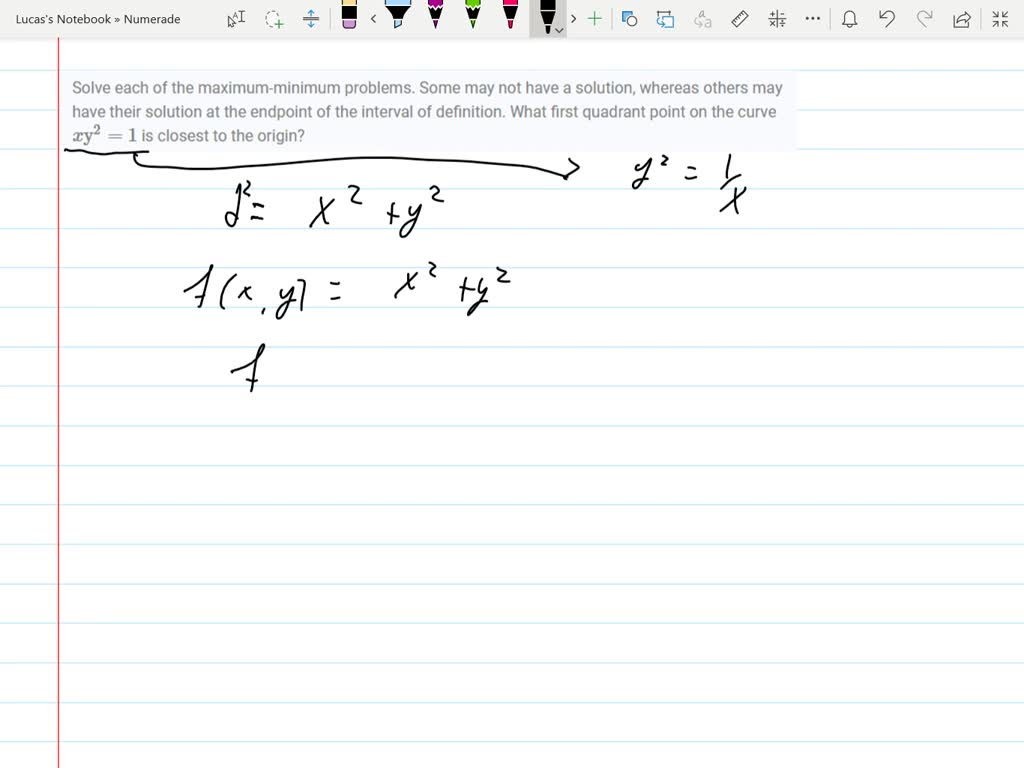
Task: Select the black pen tool
Action: (545, 15)
